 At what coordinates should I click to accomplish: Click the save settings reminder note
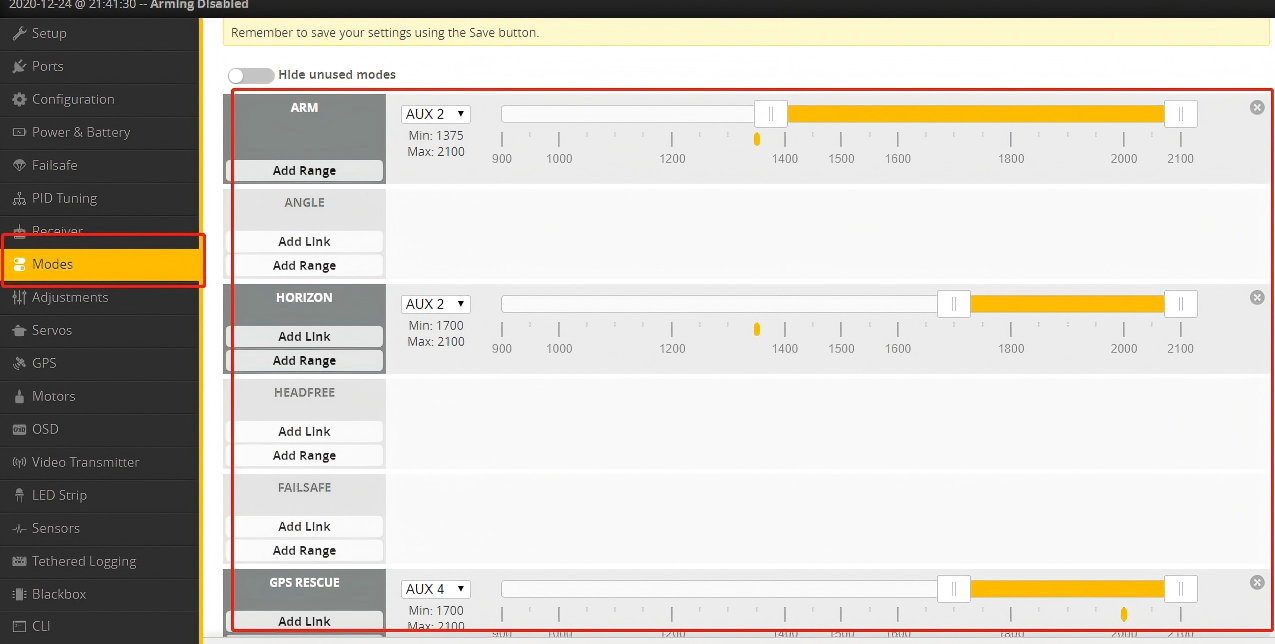point(747,32)
